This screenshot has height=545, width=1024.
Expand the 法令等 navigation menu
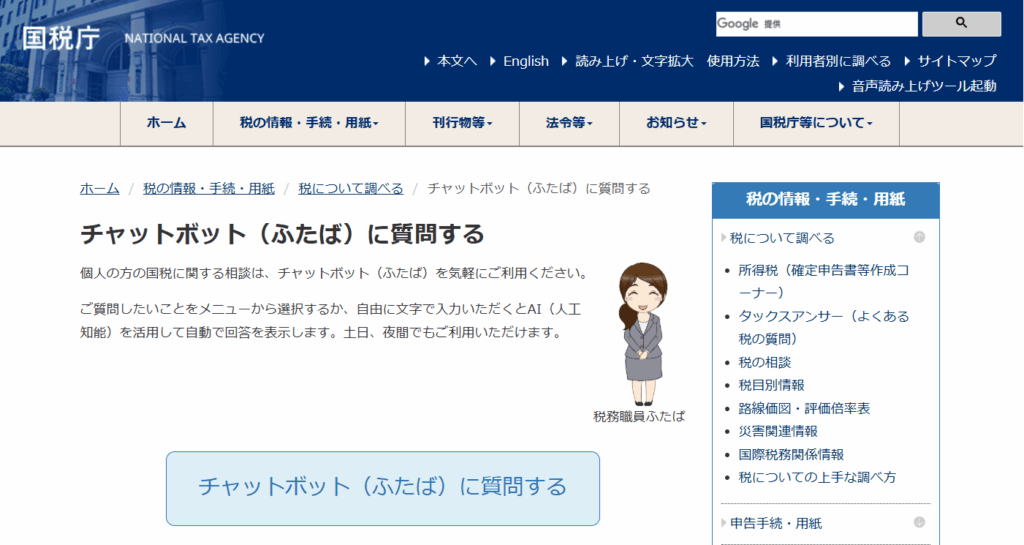569,123
